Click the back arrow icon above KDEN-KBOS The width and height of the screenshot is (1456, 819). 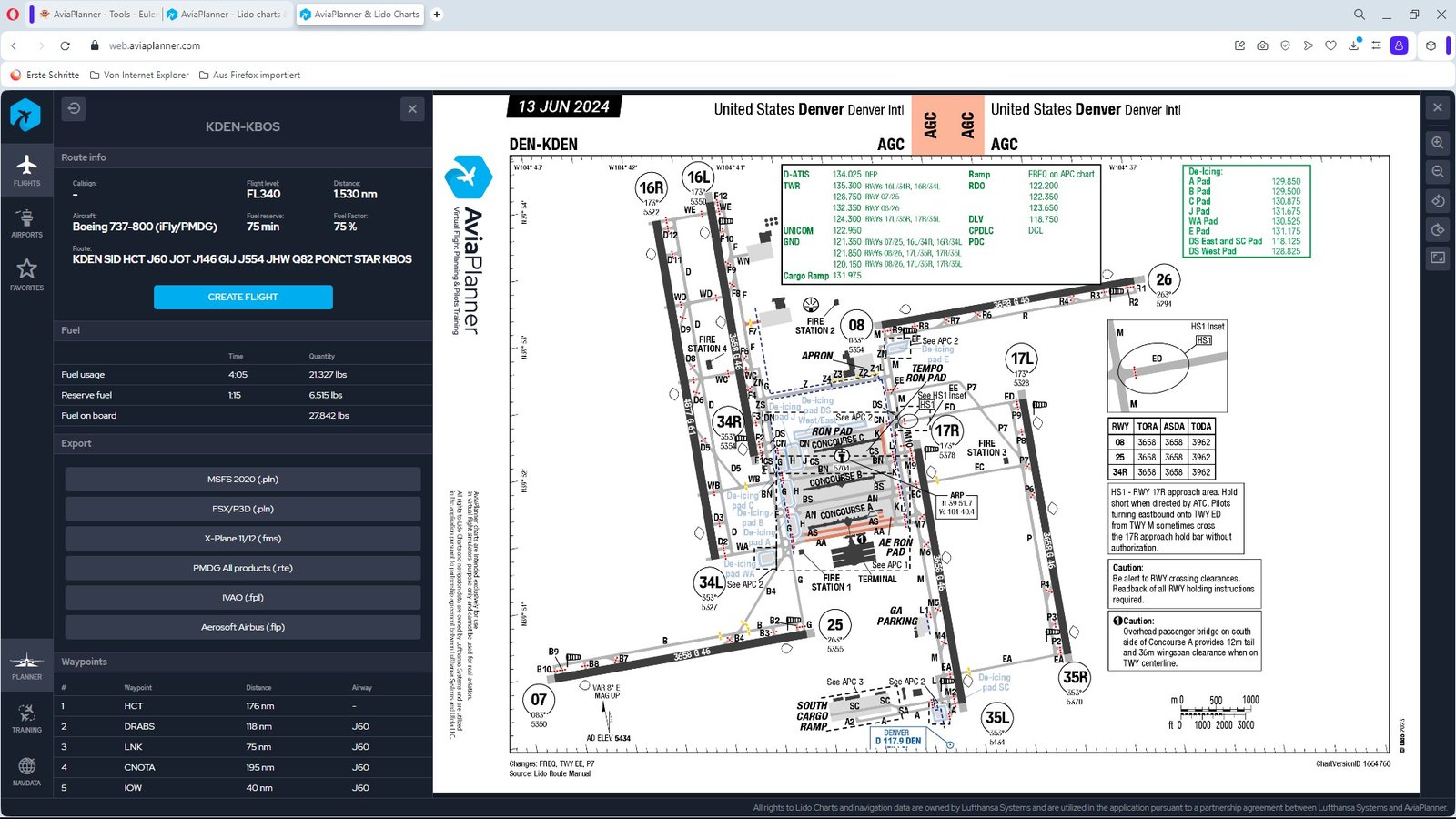click(x=74, y=108)
